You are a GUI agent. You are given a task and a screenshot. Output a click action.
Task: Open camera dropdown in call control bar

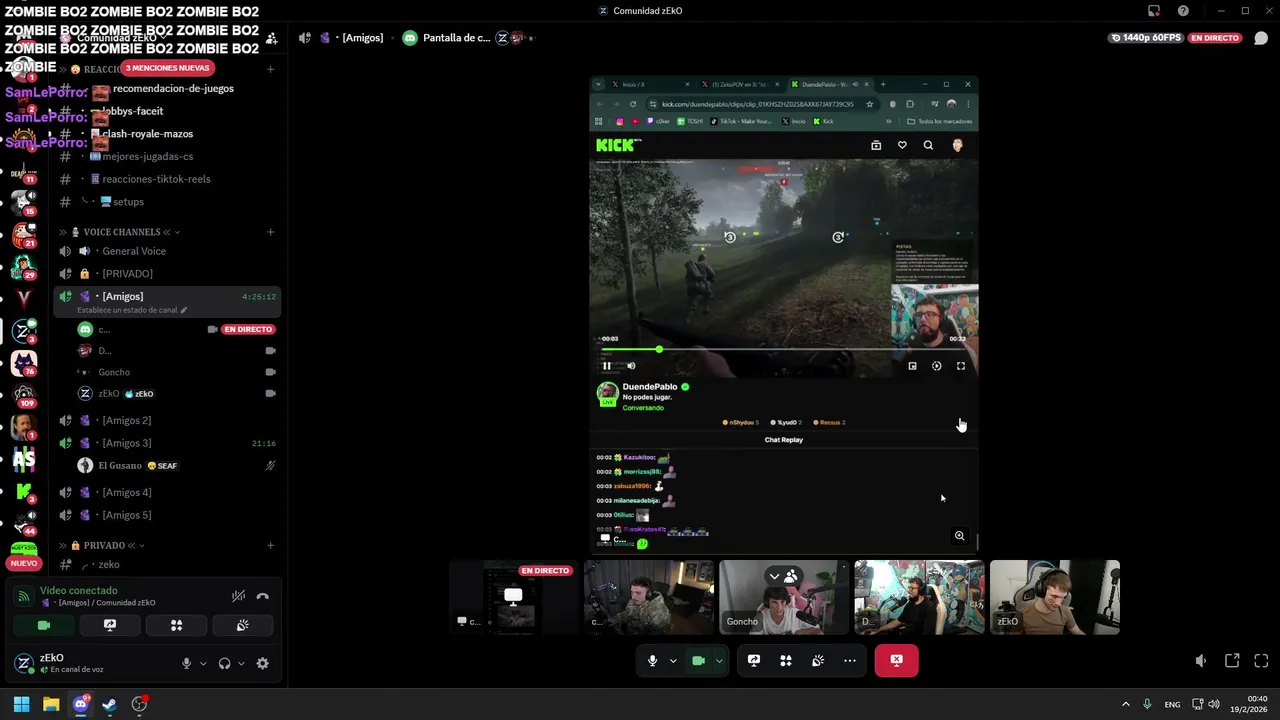[x=719, y=660]
